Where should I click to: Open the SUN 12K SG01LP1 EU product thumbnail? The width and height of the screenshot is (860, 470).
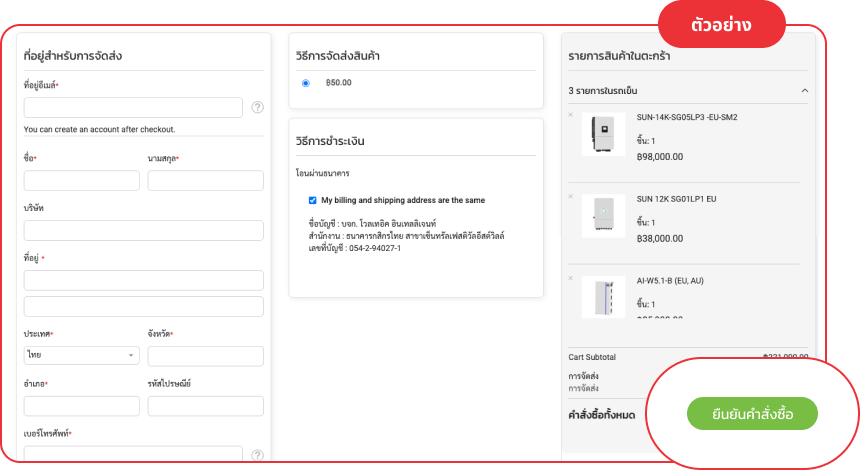click(603, 216)
